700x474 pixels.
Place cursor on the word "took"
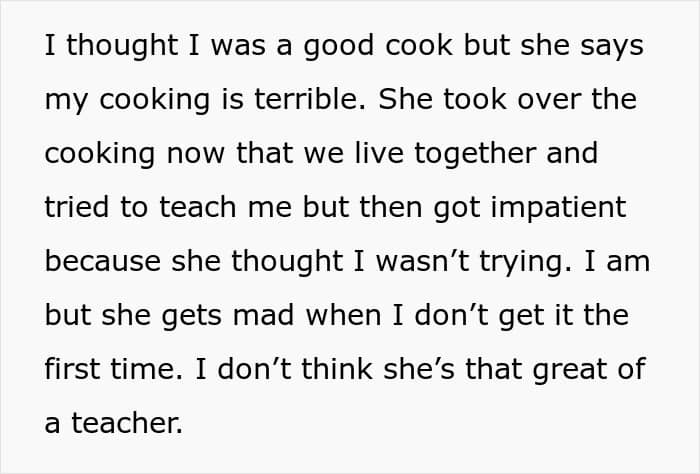[x=475, y=99]
